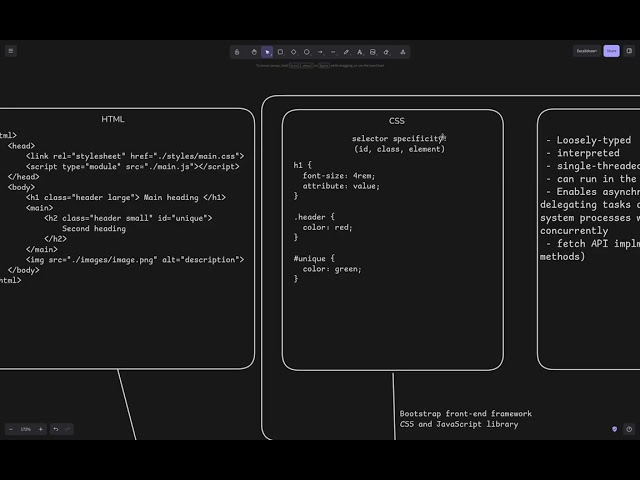The width and height of the screenshot is (640, 480).
Task: Click the 'font-size: 4rem;' line
Action: click(339, 176)
